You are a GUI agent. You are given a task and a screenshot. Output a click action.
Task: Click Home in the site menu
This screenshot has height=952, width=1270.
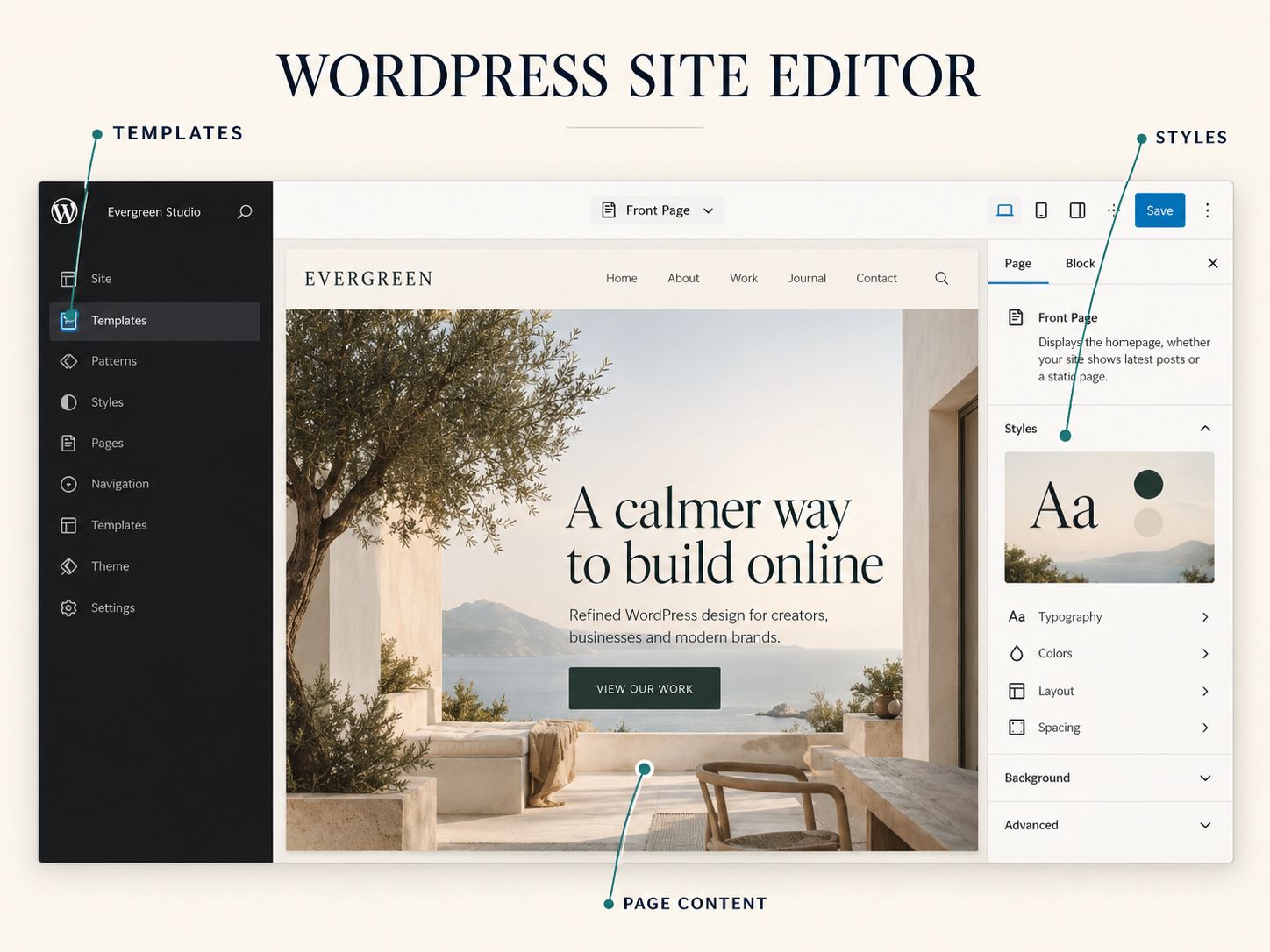tap(622, 279)
